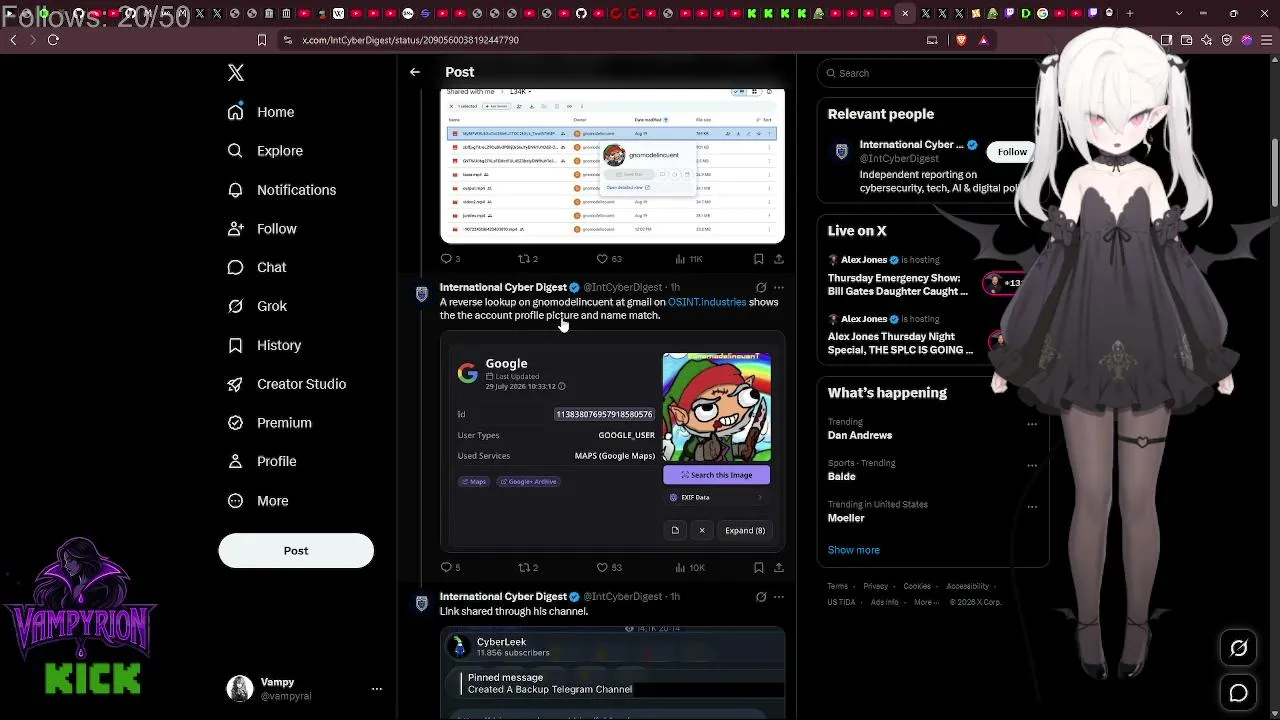This screenshot has height=720, width=1280.
Task: Click the large Post button
Action: pos(296,551)
